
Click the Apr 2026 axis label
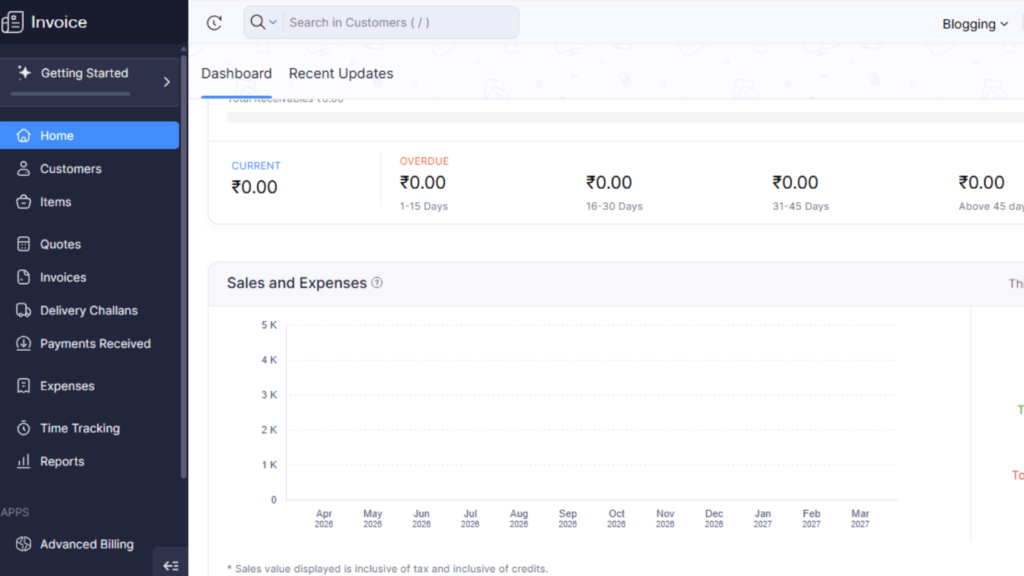tap(324, 519)
